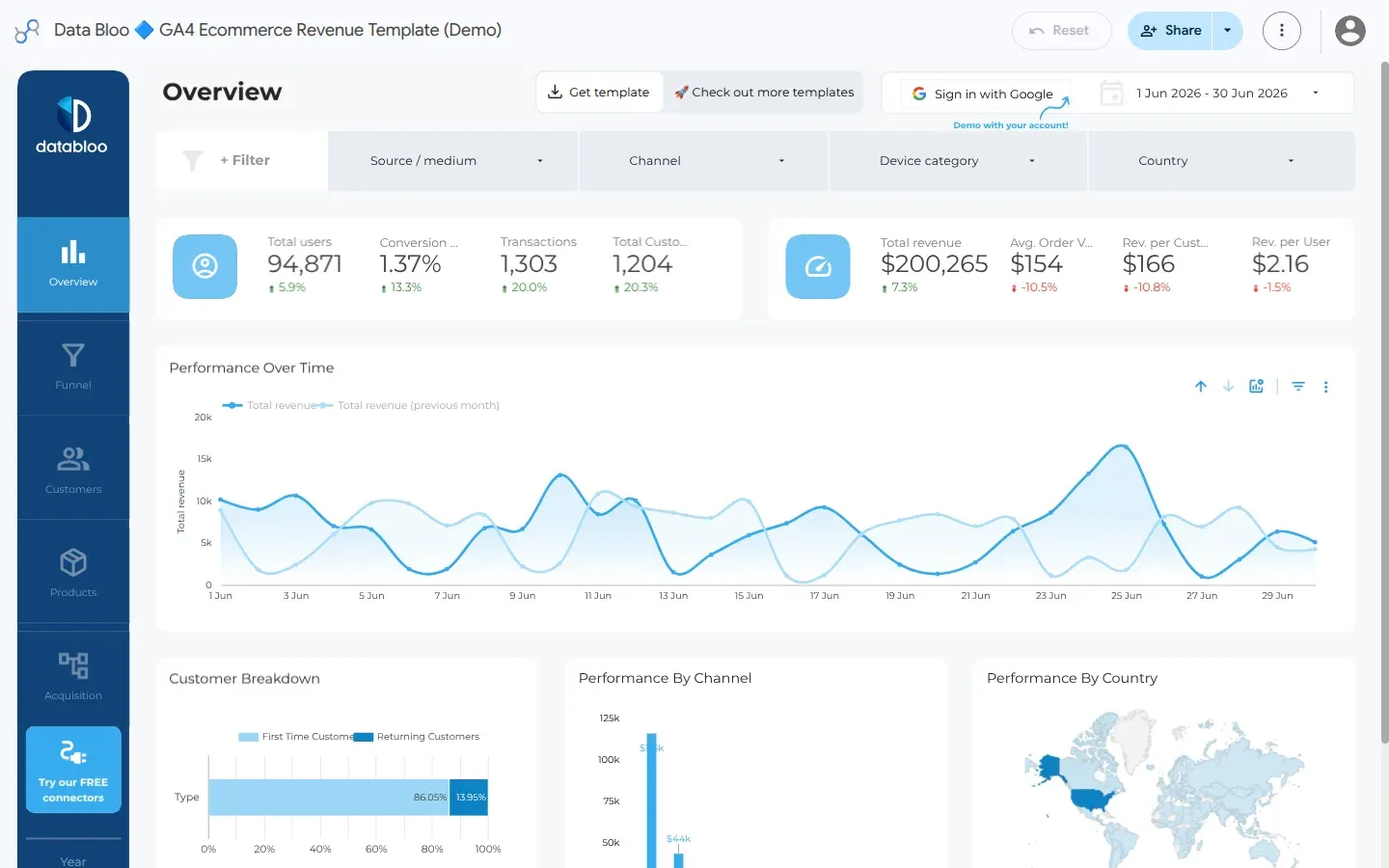
Task: Click the users circle icon tile
Action: coord(204,266)
